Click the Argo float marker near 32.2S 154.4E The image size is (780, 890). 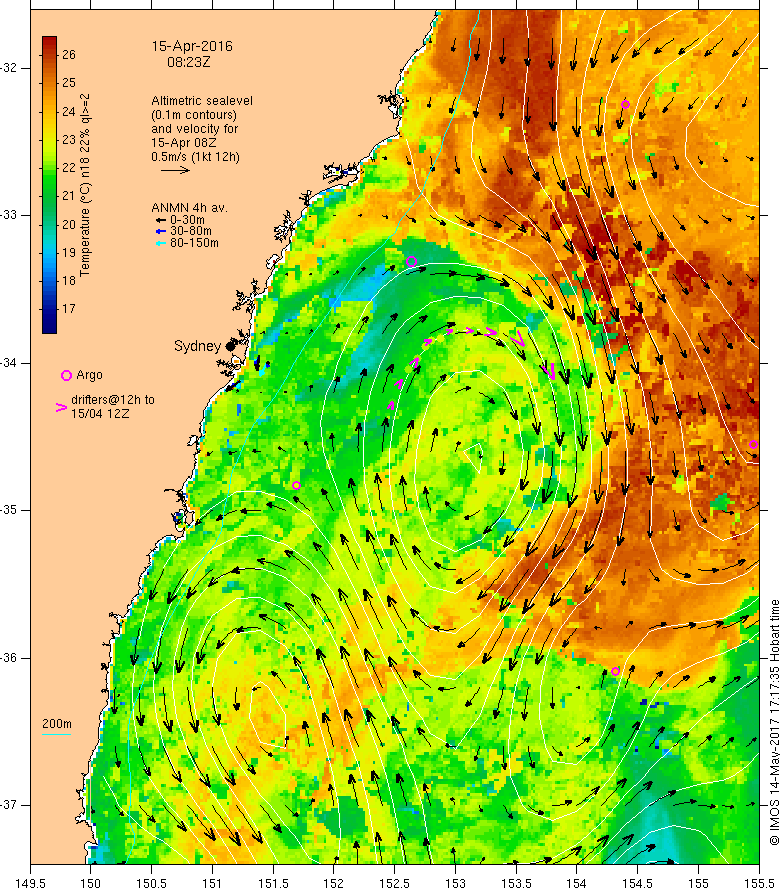click(625, 104)
